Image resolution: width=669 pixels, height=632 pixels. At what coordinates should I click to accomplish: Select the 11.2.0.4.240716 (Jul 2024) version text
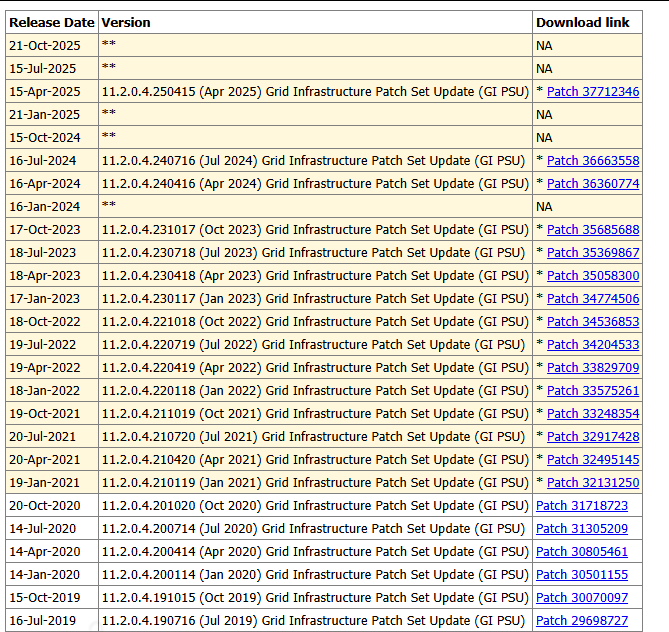(x=313, y=161)
